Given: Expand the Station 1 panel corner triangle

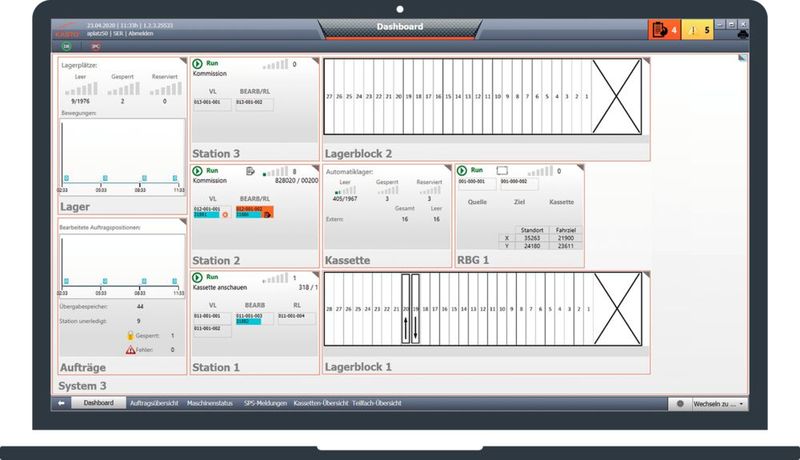Looking at the screenshot, I should [315, 275].
